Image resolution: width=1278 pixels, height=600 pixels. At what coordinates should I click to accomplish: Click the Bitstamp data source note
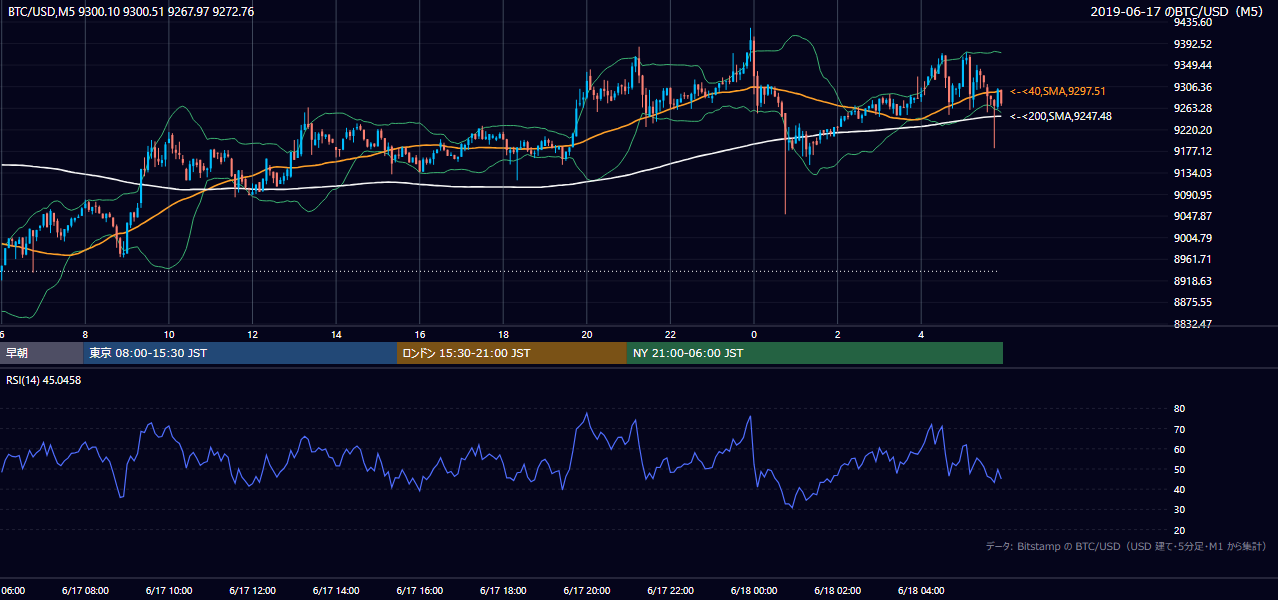point(1126,546)
